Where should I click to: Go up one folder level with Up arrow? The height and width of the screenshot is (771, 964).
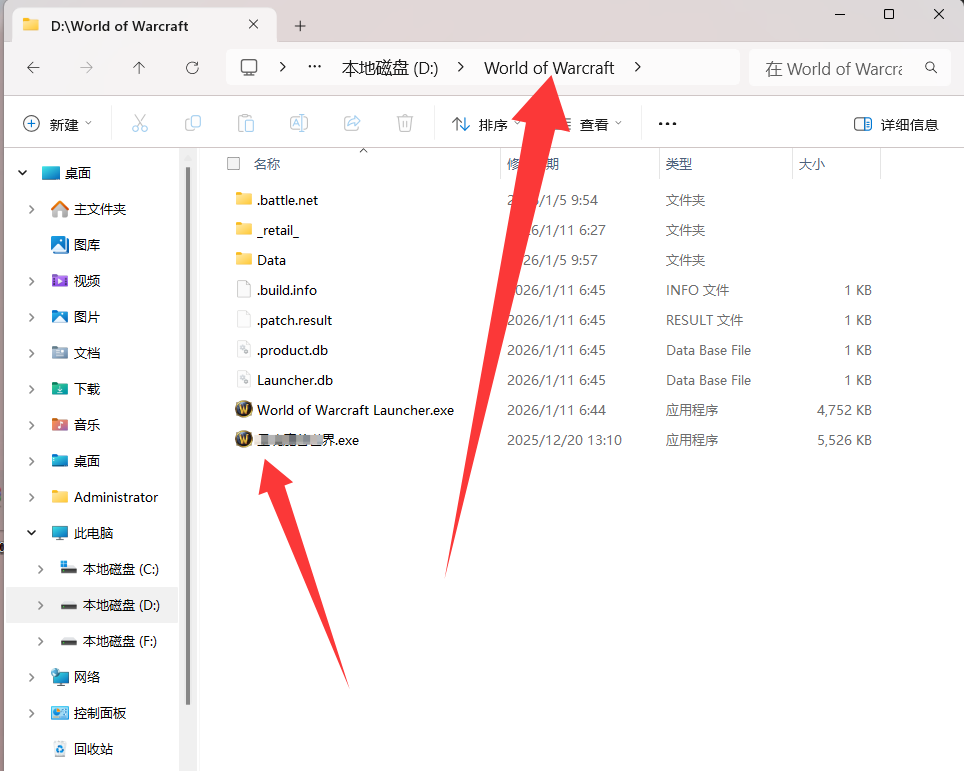pos(139,68)
